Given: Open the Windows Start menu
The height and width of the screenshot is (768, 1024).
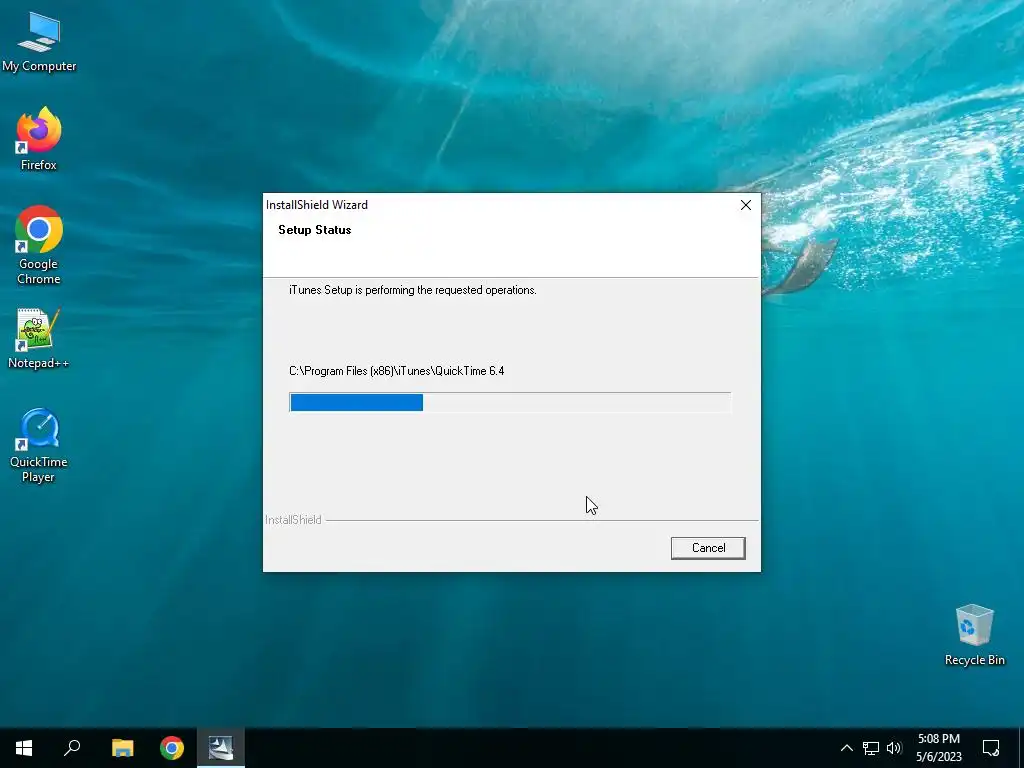Looking at the screenshot, I should point(24,748).
